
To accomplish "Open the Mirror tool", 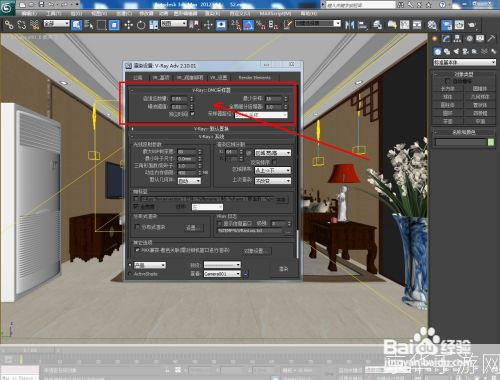I will pyautogui.click(x=349, y=25).
